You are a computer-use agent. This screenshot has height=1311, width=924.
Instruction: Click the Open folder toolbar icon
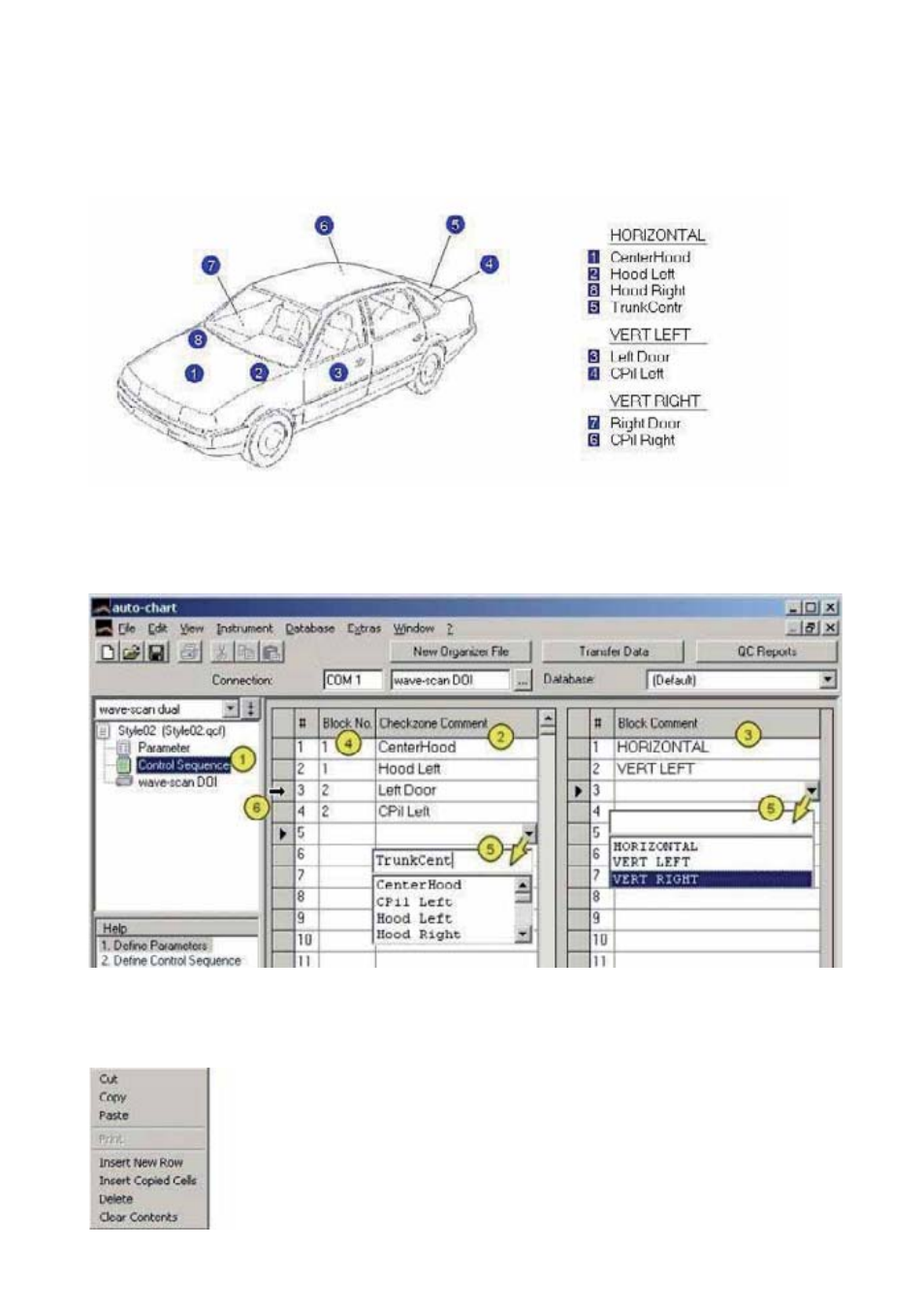coord(131,653)
